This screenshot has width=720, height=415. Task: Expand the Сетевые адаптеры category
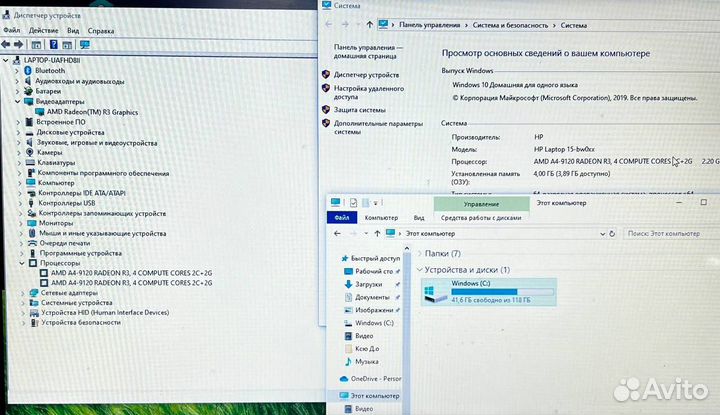point(22,293)
